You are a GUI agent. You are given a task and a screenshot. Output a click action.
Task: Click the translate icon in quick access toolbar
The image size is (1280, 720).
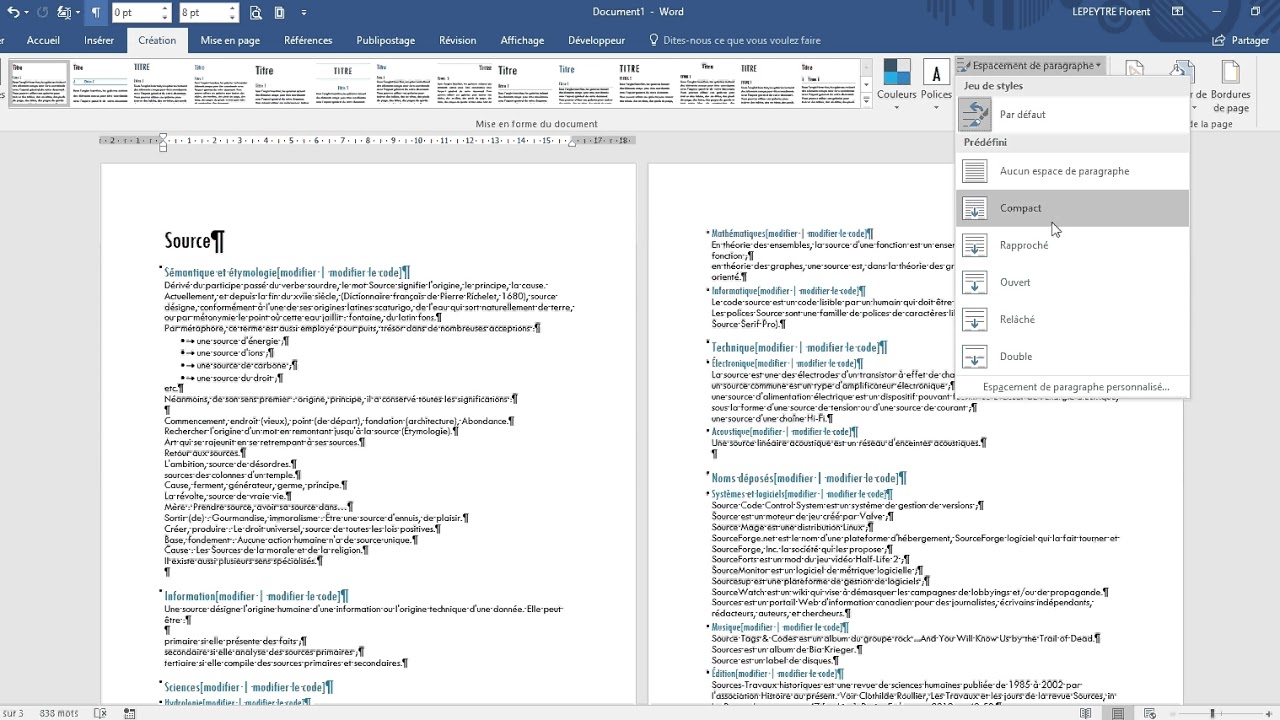pos(64,12)
